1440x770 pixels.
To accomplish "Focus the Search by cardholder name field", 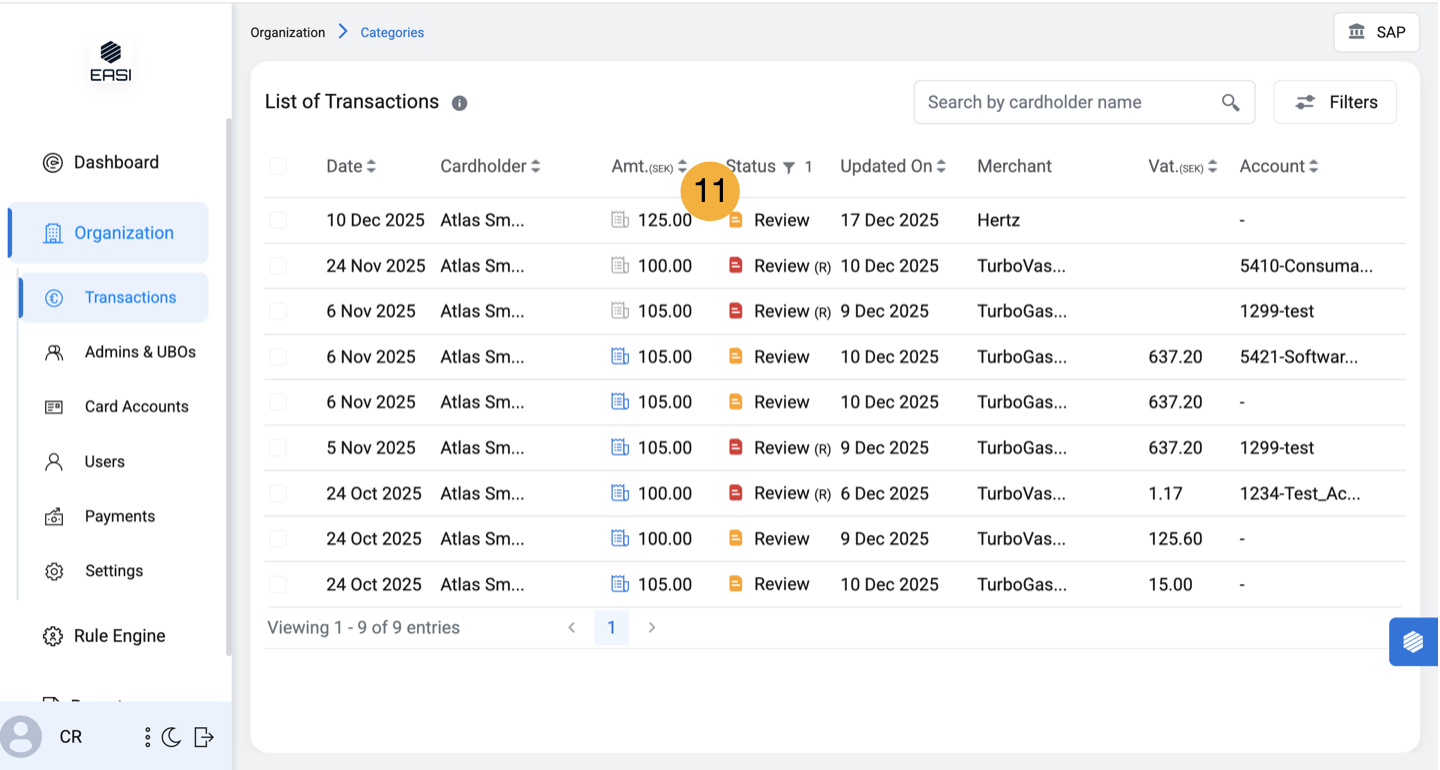I will [x=1065, y=102].
